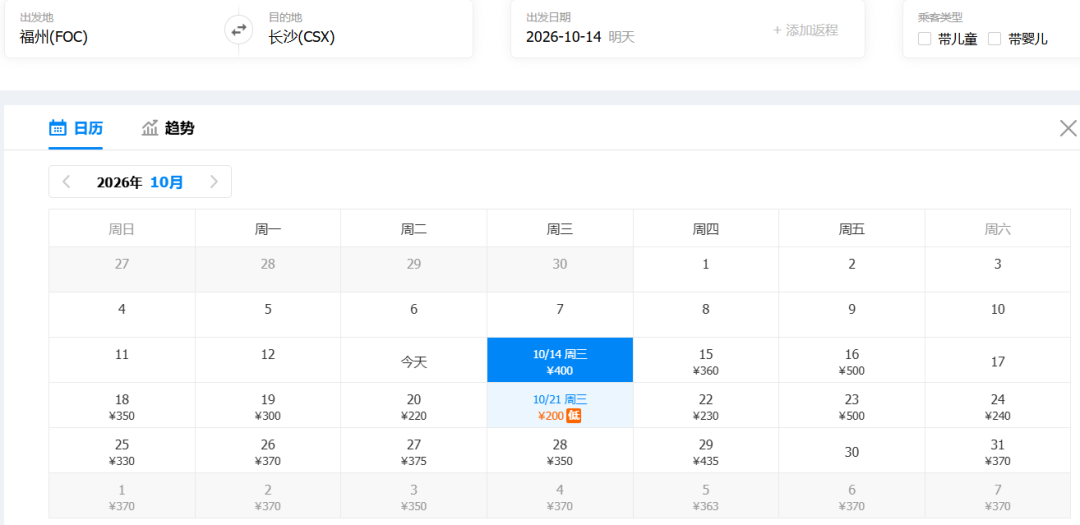This screenshot has height=525, width=1080.
Task: Pick October 27 priced ¥375
Action: [x=414, y=451]
